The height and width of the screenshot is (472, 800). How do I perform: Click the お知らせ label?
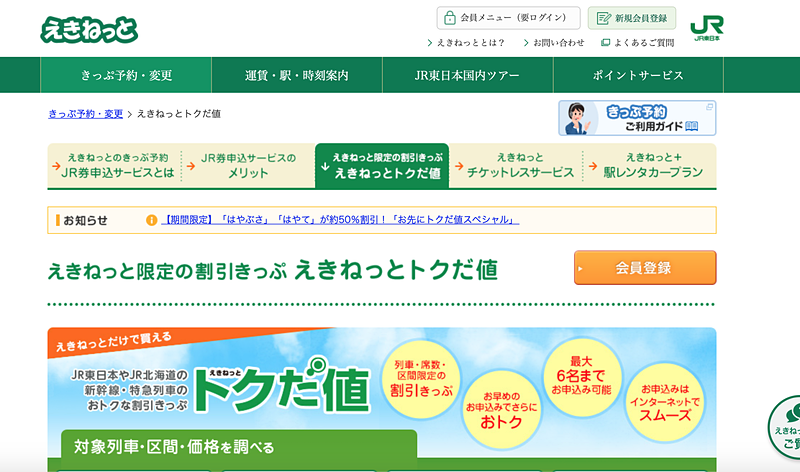pos(86,220)
